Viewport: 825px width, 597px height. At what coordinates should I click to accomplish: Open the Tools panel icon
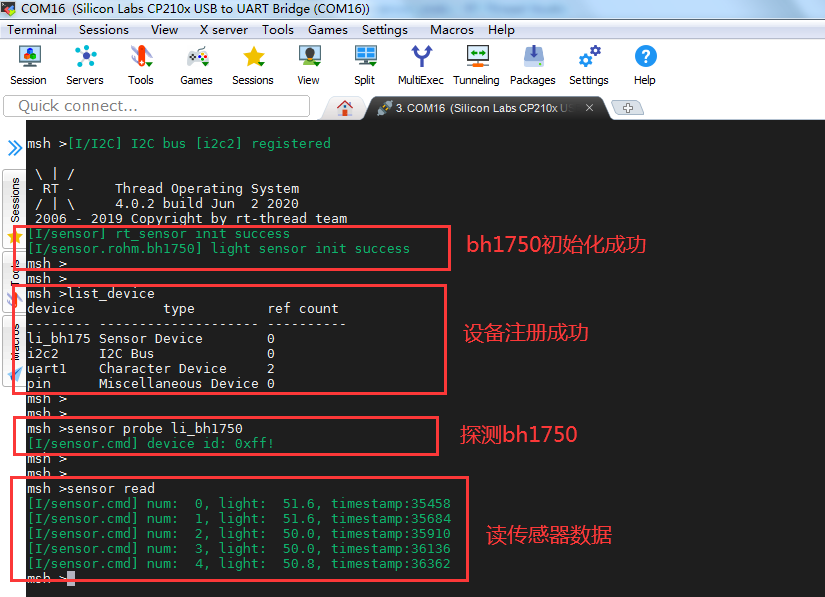coord(140,65)
